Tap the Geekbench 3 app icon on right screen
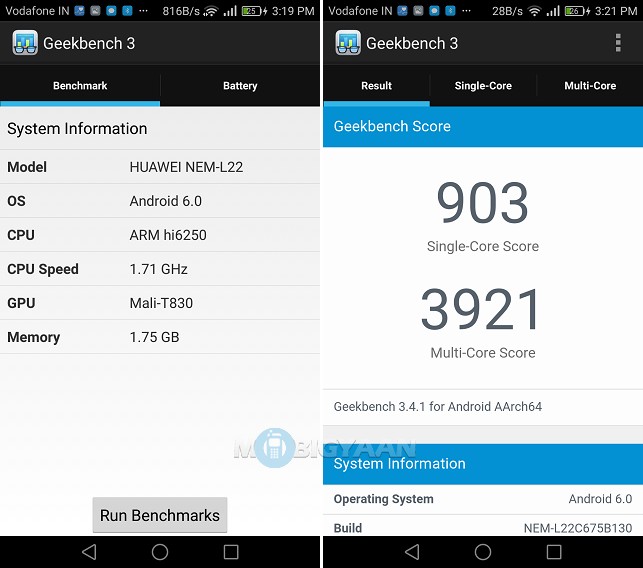The image size is (643, 568). 348,43
